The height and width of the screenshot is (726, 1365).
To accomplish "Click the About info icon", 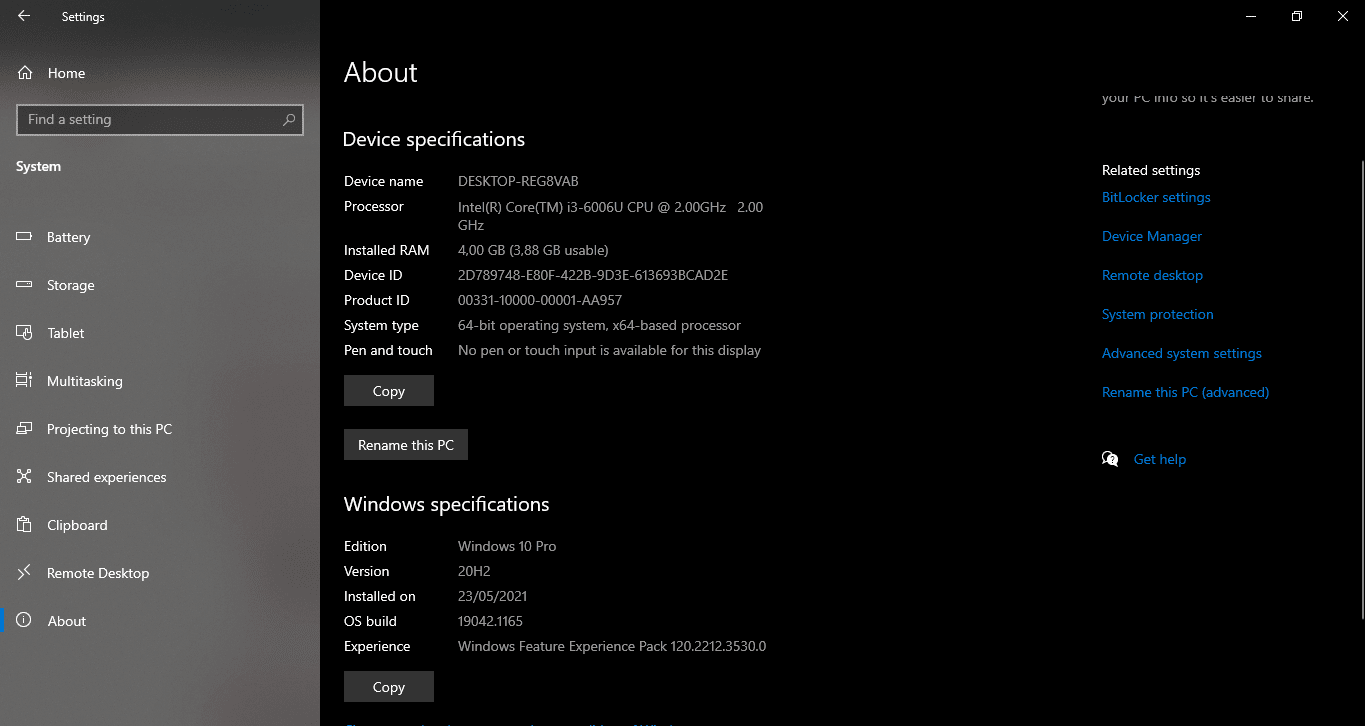I will click(25, 621).
